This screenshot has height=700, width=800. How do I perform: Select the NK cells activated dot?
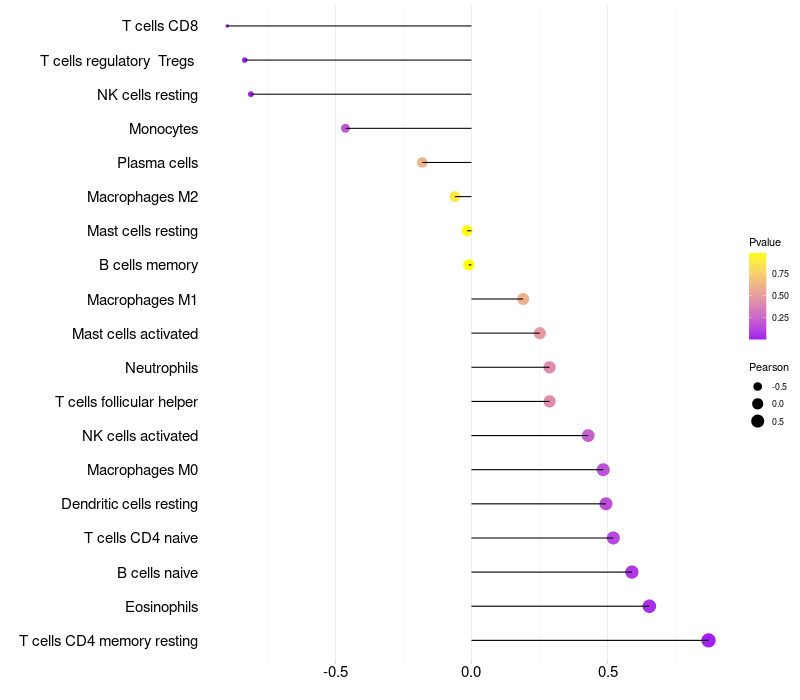tap(588, 435)
